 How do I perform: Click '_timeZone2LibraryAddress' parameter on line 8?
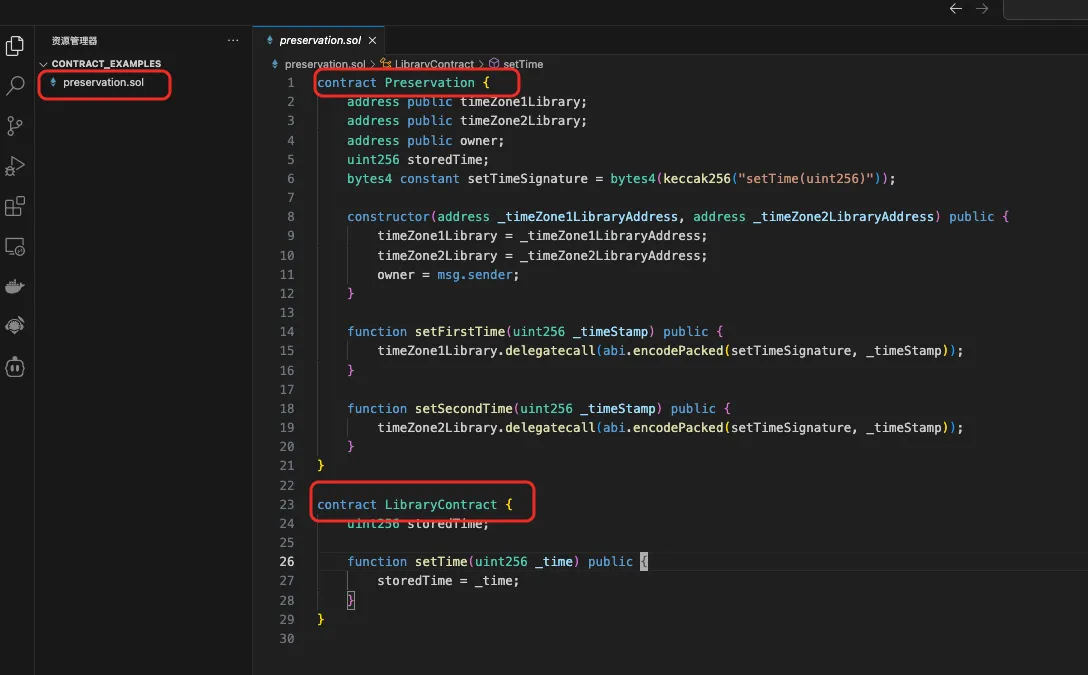(843, 216)
